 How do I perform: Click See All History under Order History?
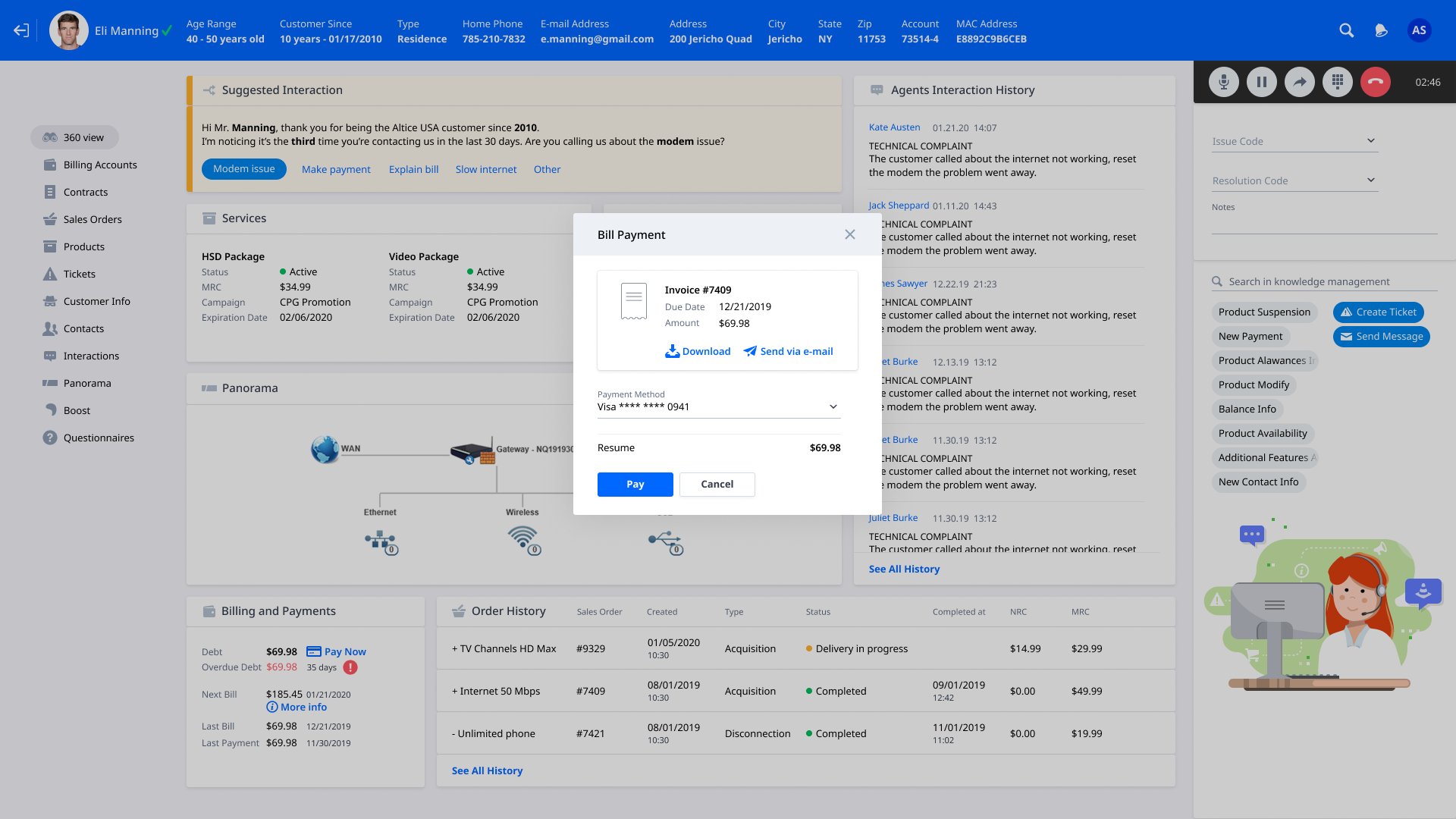(x=487, y=770)
